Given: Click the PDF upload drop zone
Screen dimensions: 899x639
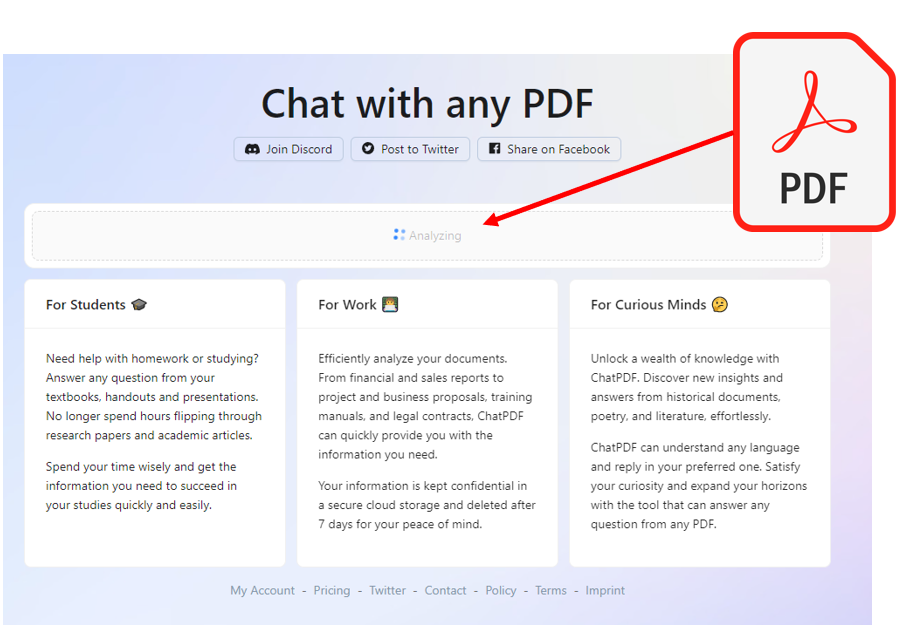Looking at the screenshot, I should click(427, 236).
